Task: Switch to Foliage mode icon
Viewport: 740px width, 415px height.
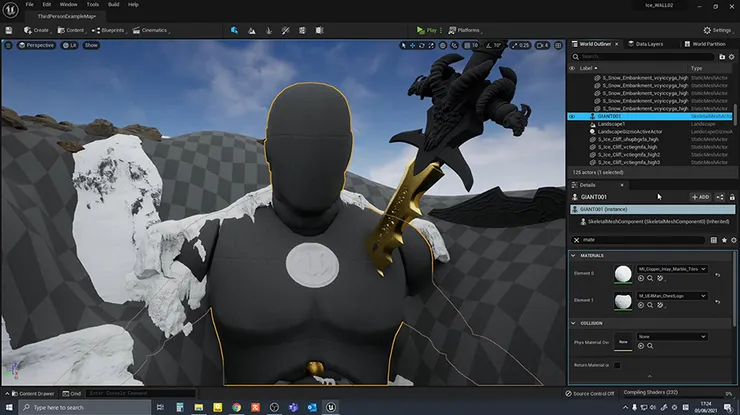Action: 269,30
